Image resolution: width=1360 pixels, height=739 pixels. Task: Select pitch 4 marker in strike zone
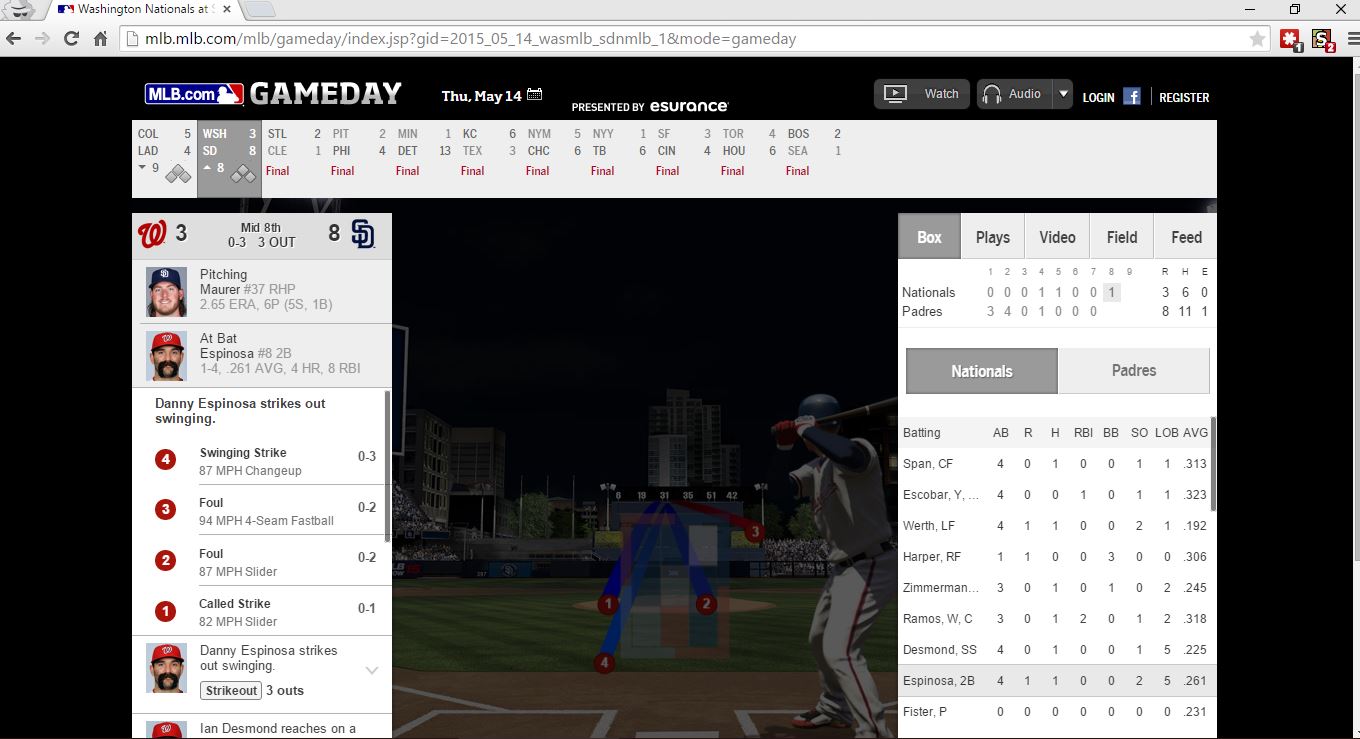604,661
